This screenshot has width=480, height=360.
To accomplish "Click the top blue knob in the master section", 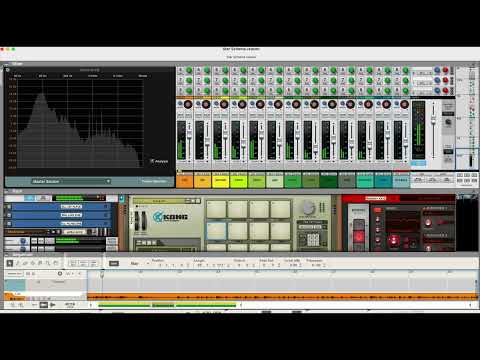I will coord(437,70).
